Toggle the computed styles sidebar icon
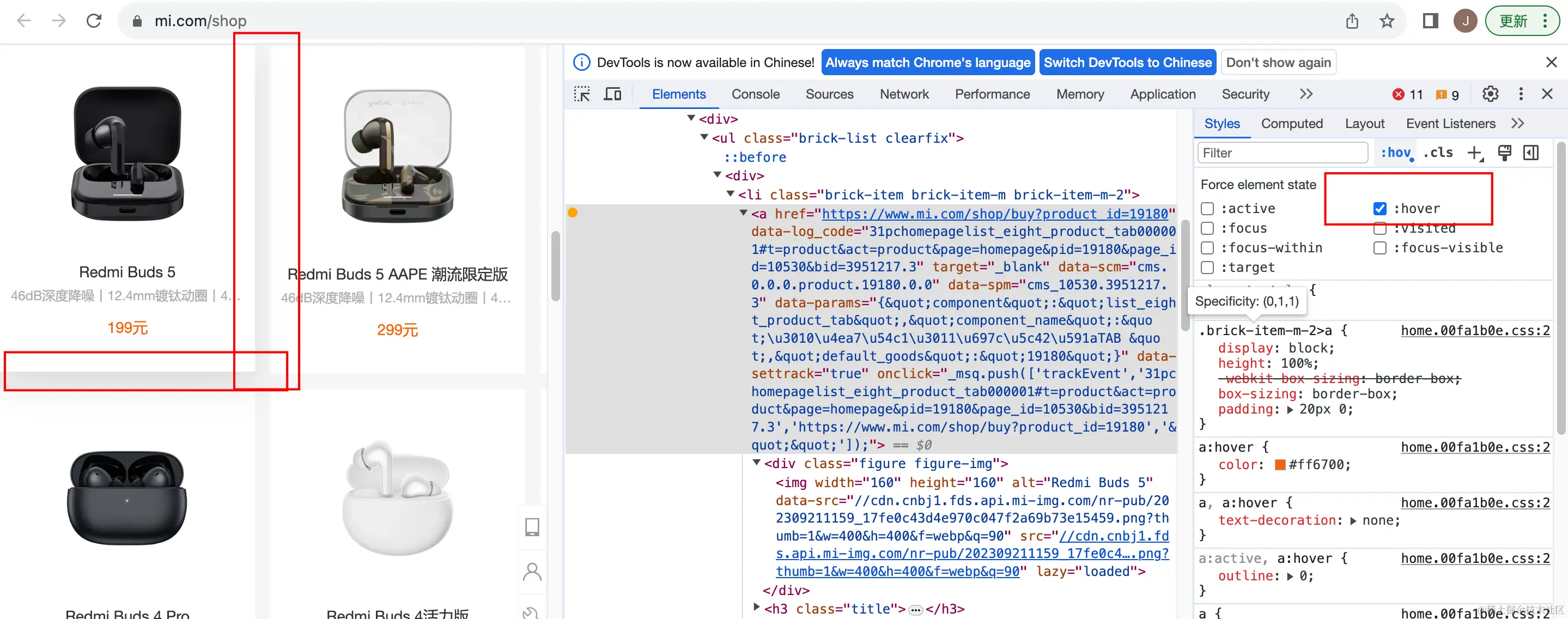This screenshot has height=619, width=1568. [1530, 153]
